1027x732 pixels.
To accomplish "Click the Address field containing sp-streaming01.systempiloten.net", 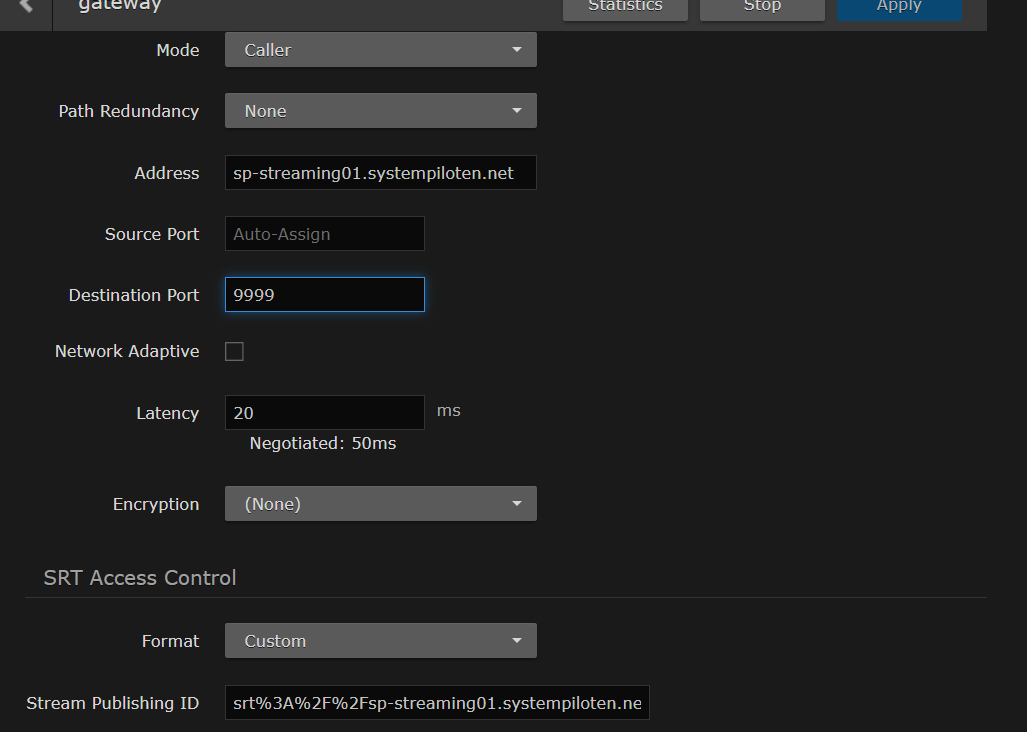I will point(380,172).
